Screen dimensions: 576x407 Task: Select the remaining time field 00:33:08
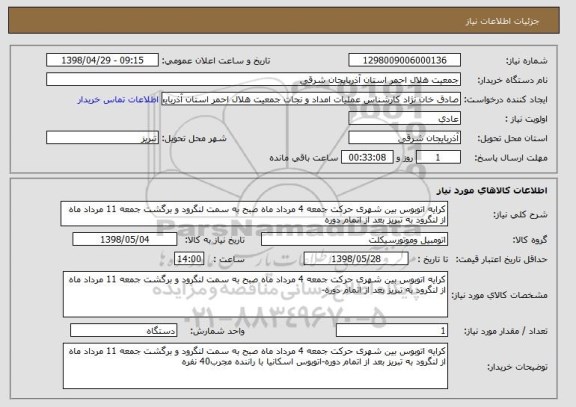[x=367, y=158]
